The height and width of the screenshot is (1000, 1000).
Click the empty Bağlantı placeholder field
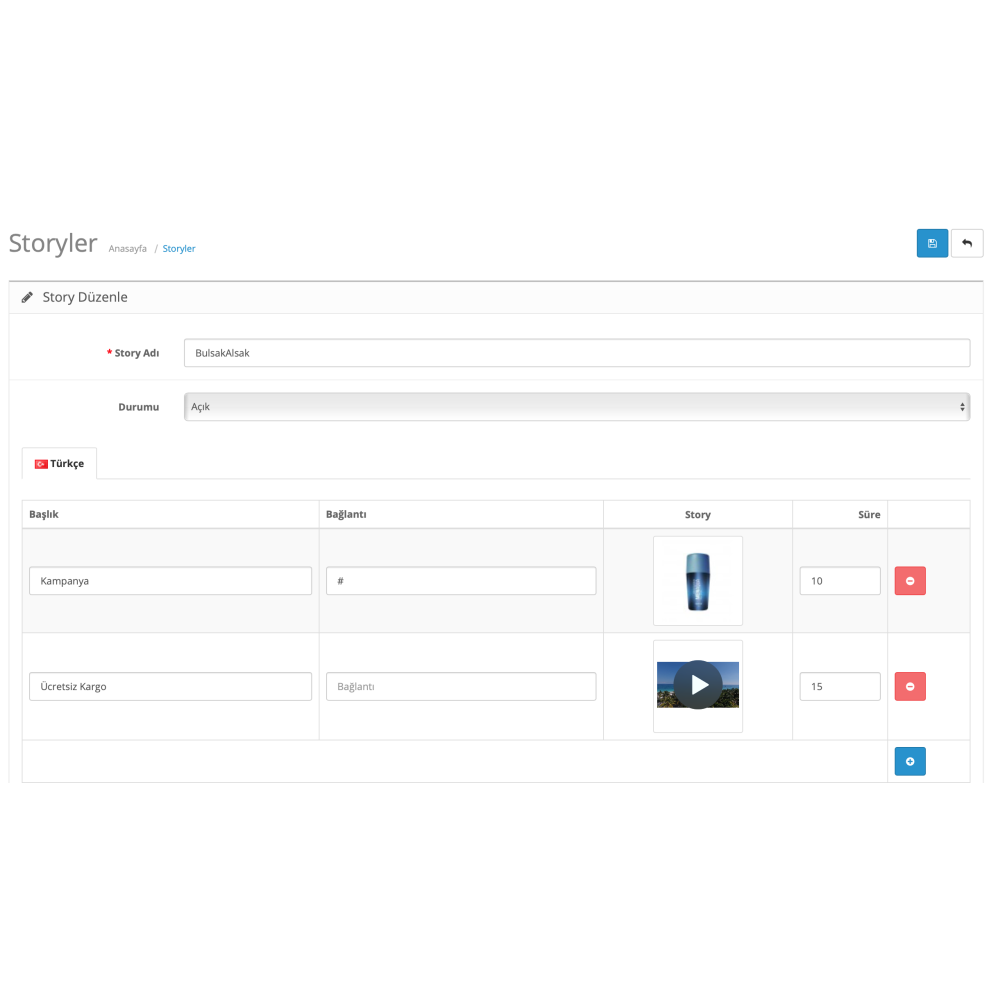point(460,686)
